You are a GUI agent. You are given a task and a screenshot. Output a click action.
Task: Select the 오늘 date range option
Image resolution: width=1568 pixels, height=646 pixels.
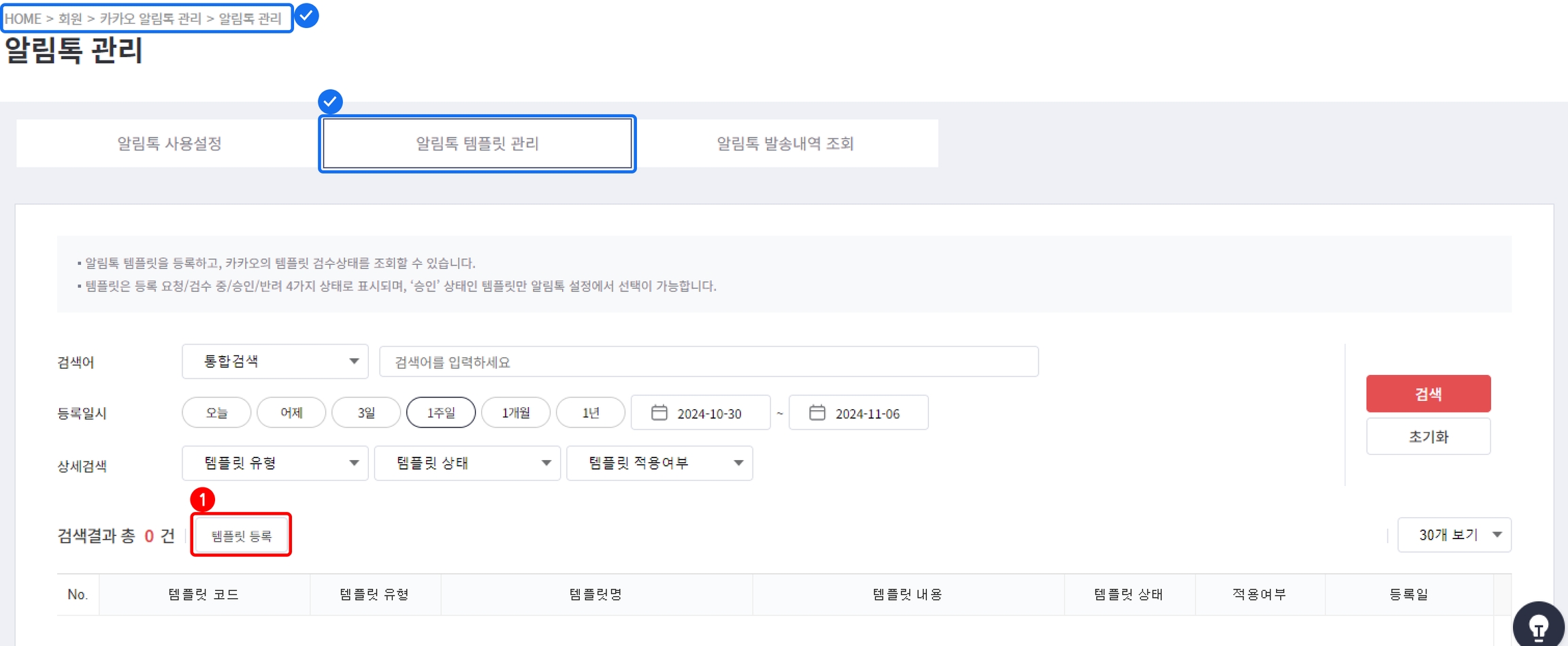216,413
